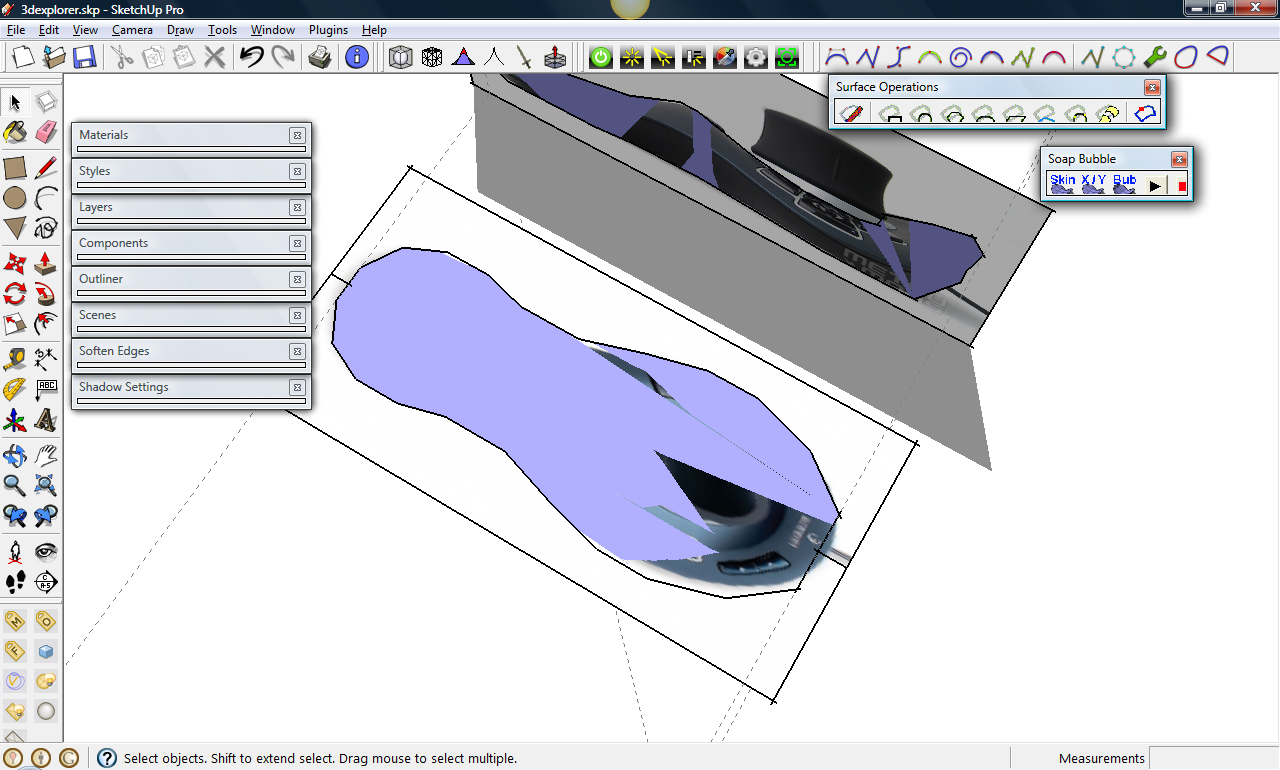Select the Polygon triangle tool

[15, 229]
